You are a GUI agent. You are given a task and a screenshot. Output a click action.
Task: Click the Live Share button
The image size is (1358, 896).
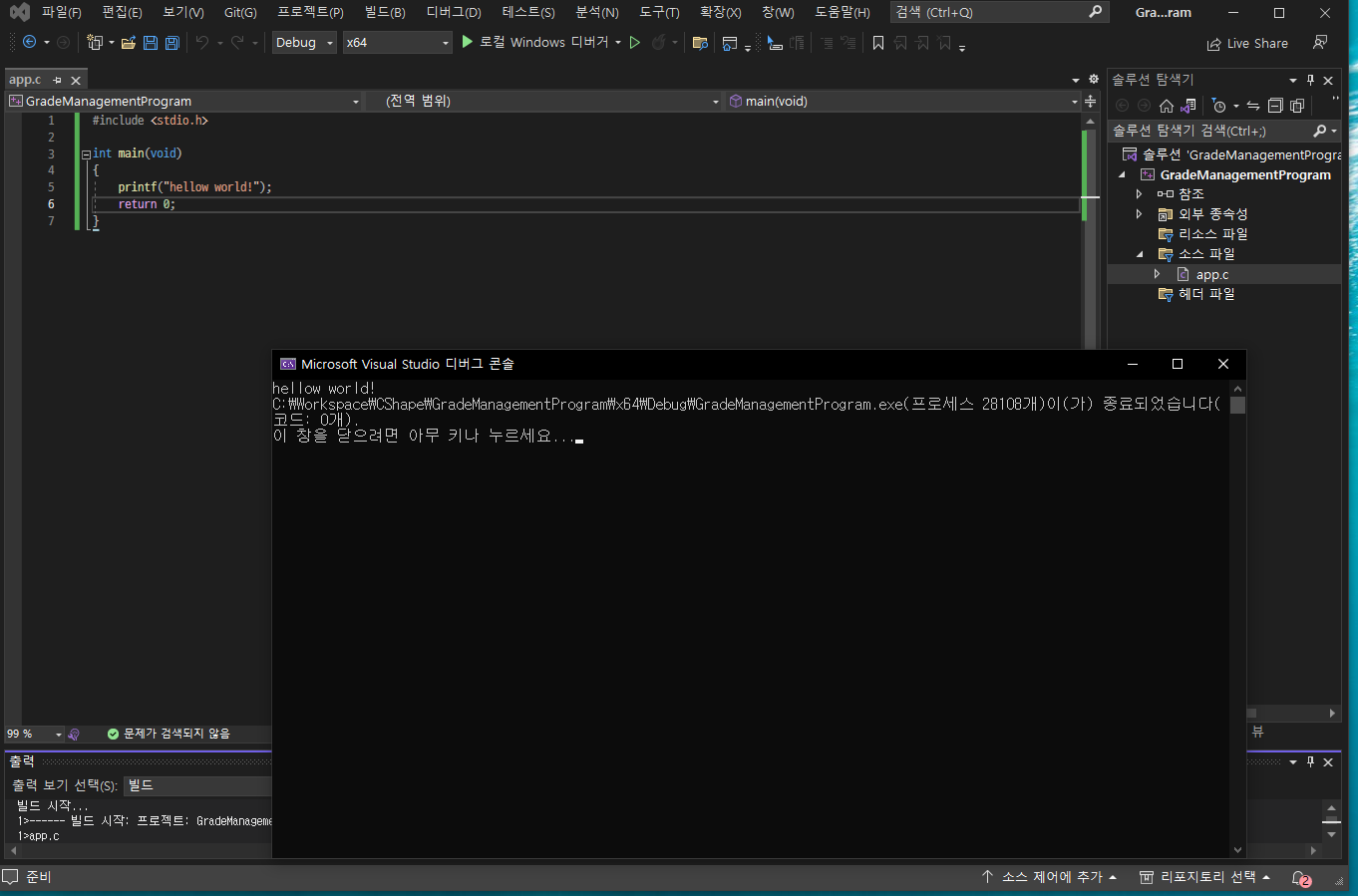pyautogui.click(x=1247, y=44)
